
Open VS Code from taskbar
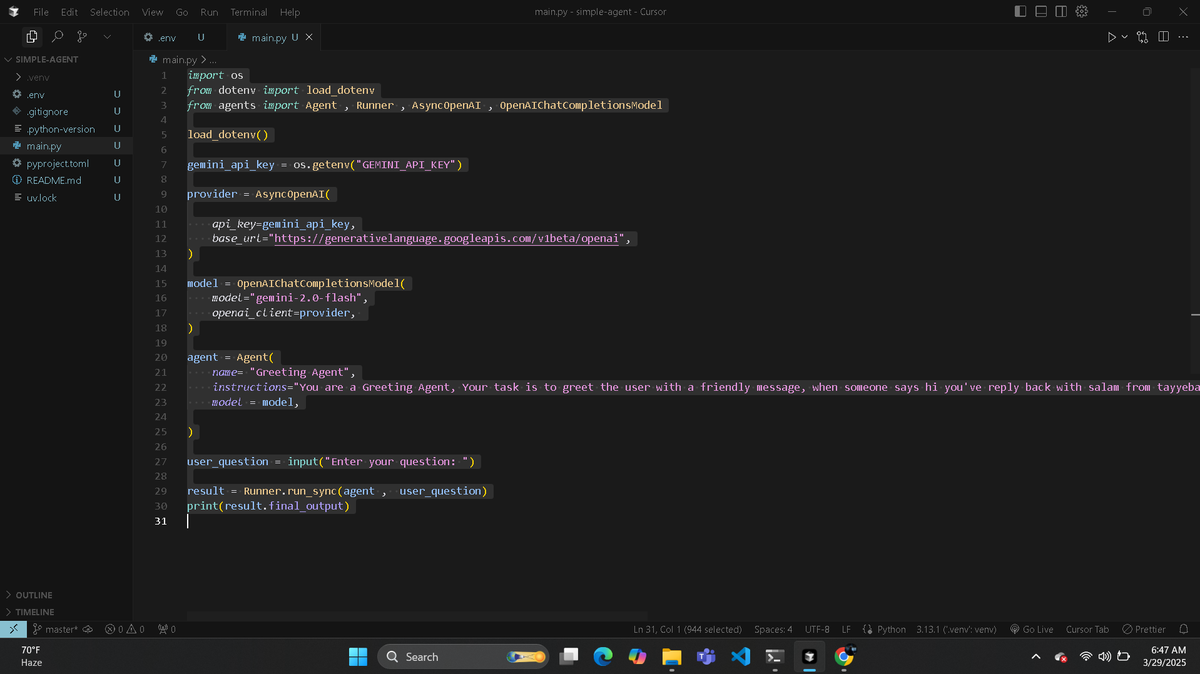coord(740,657)
